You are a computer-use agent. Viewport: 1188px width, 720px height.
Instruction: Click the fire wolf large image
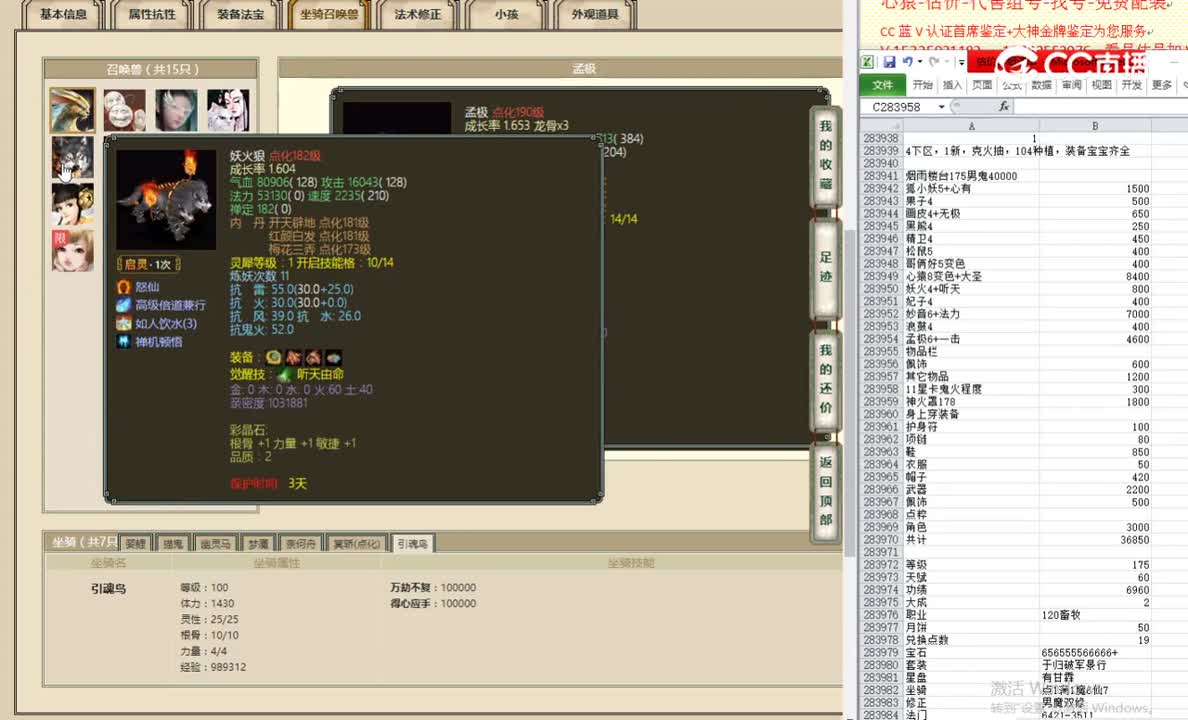point(166,199)
